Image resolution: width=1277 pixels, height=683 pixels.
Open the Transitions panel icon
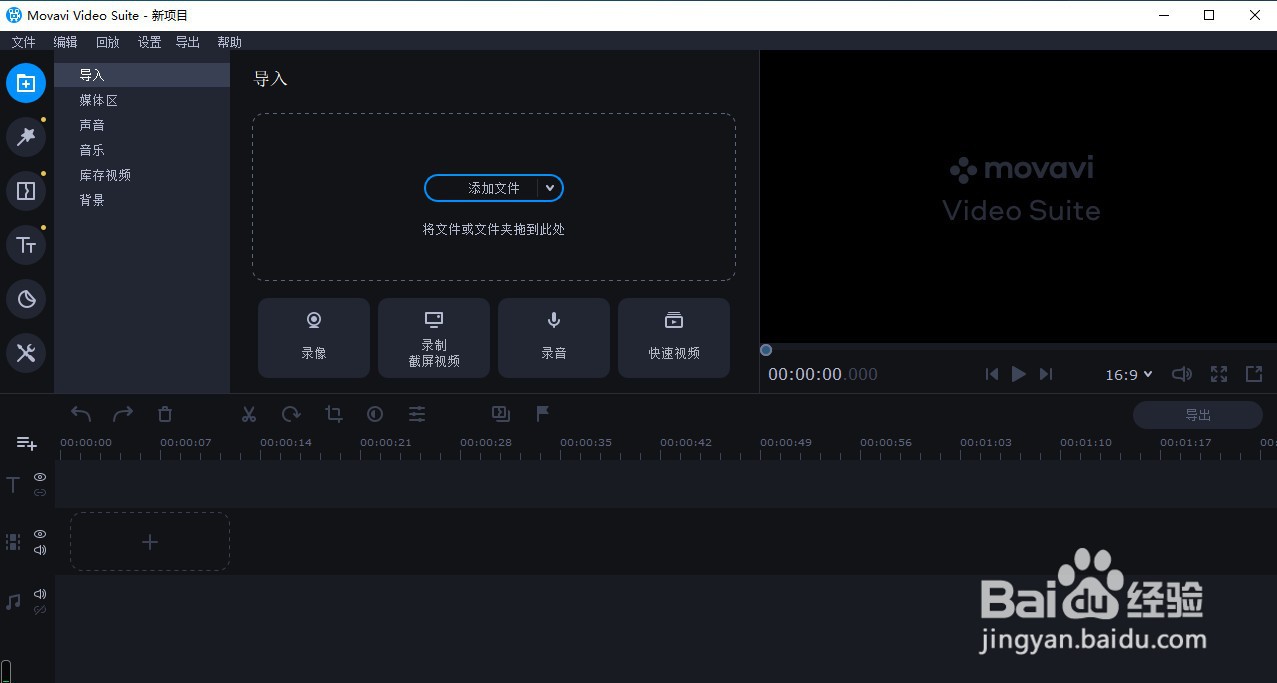click(x=26, y=191)
